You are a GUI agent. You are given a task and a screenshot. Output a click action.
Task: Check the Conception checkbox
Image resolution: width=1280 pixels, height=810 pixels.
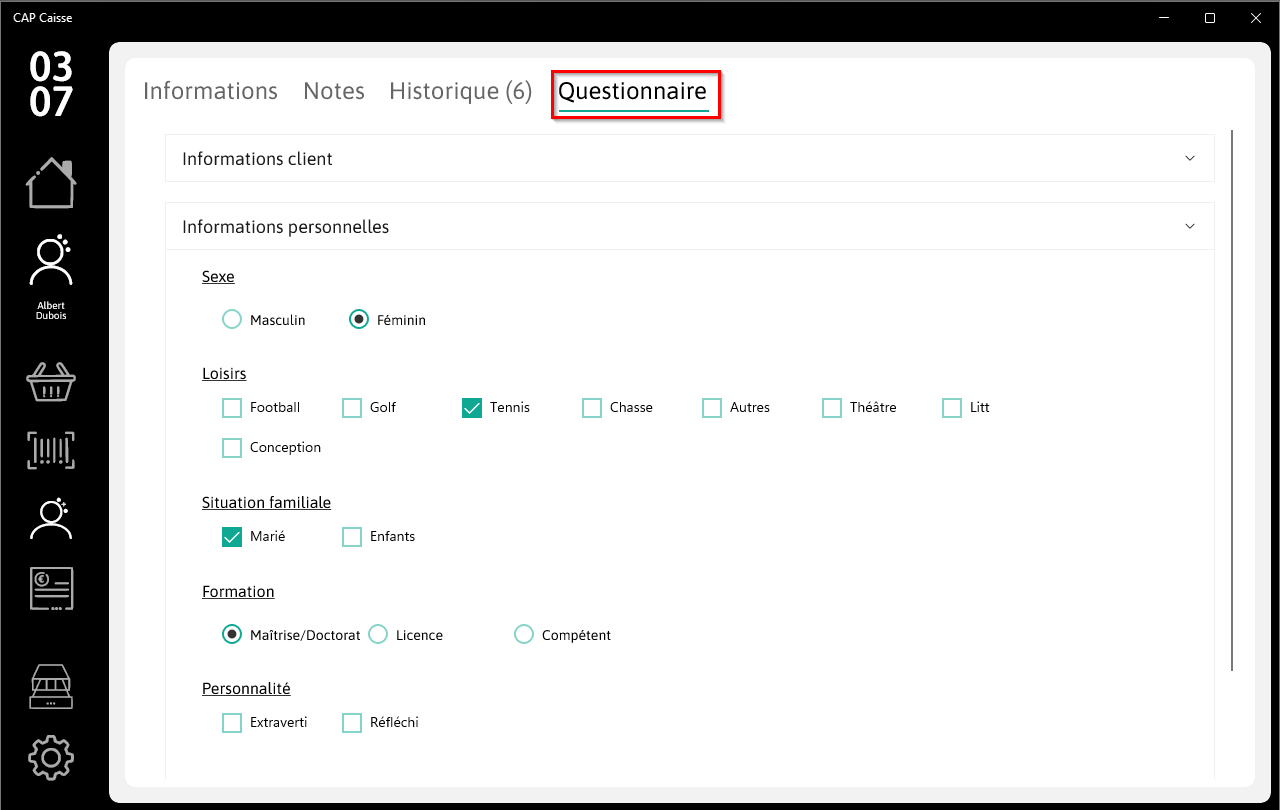point(232,448)
